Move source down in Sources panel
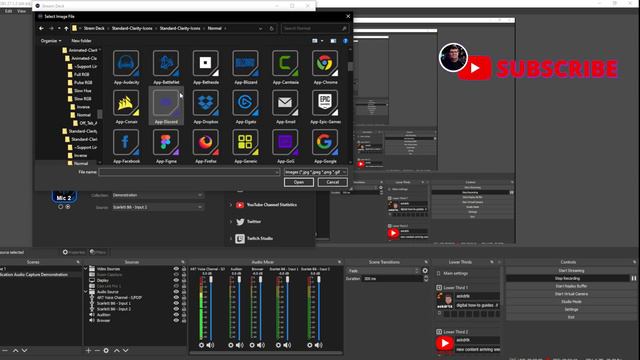The image size is (640, 360). pos(126,350)
